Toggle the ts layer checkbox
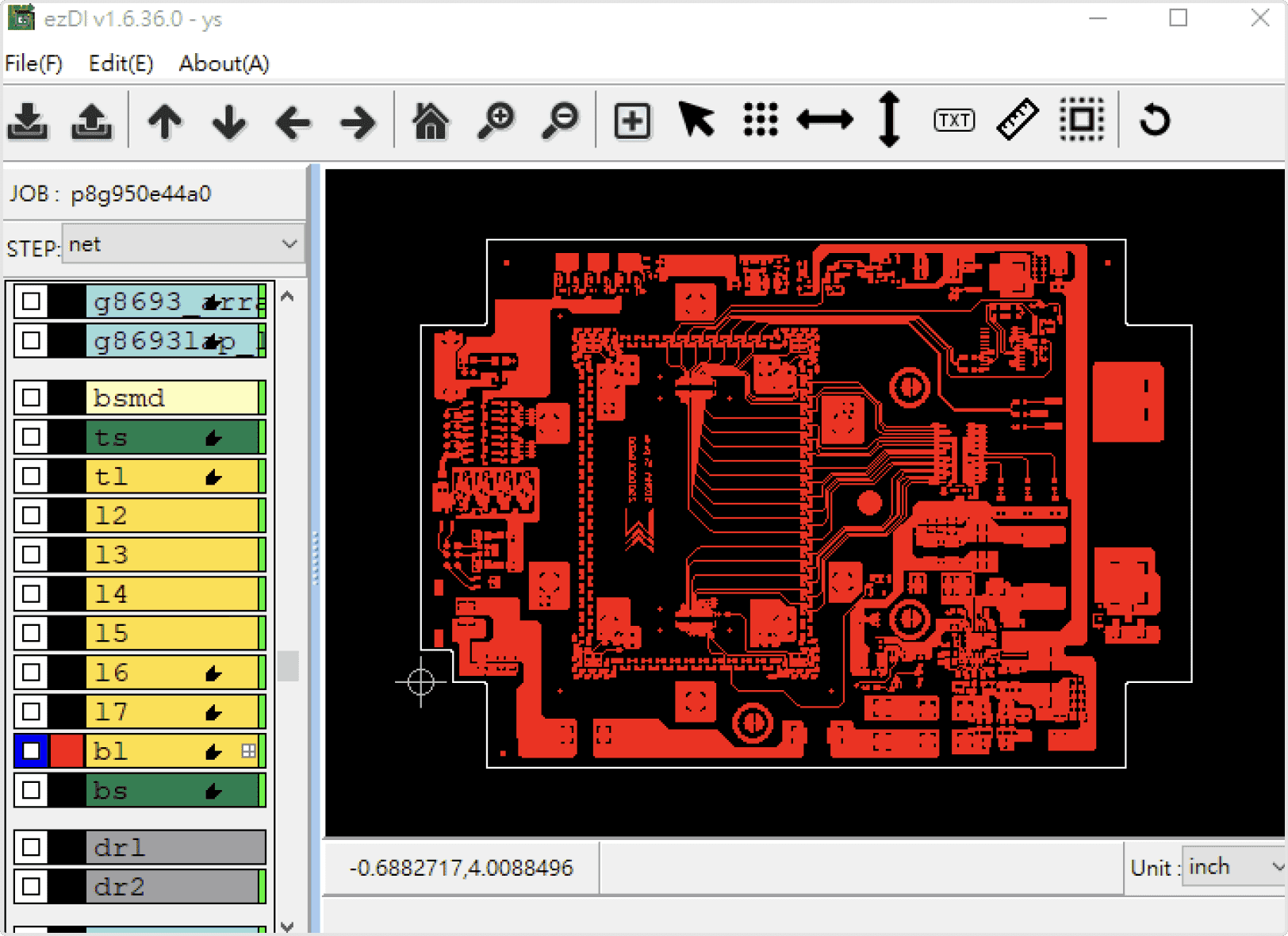The image size is (1288, 936). 31,436
